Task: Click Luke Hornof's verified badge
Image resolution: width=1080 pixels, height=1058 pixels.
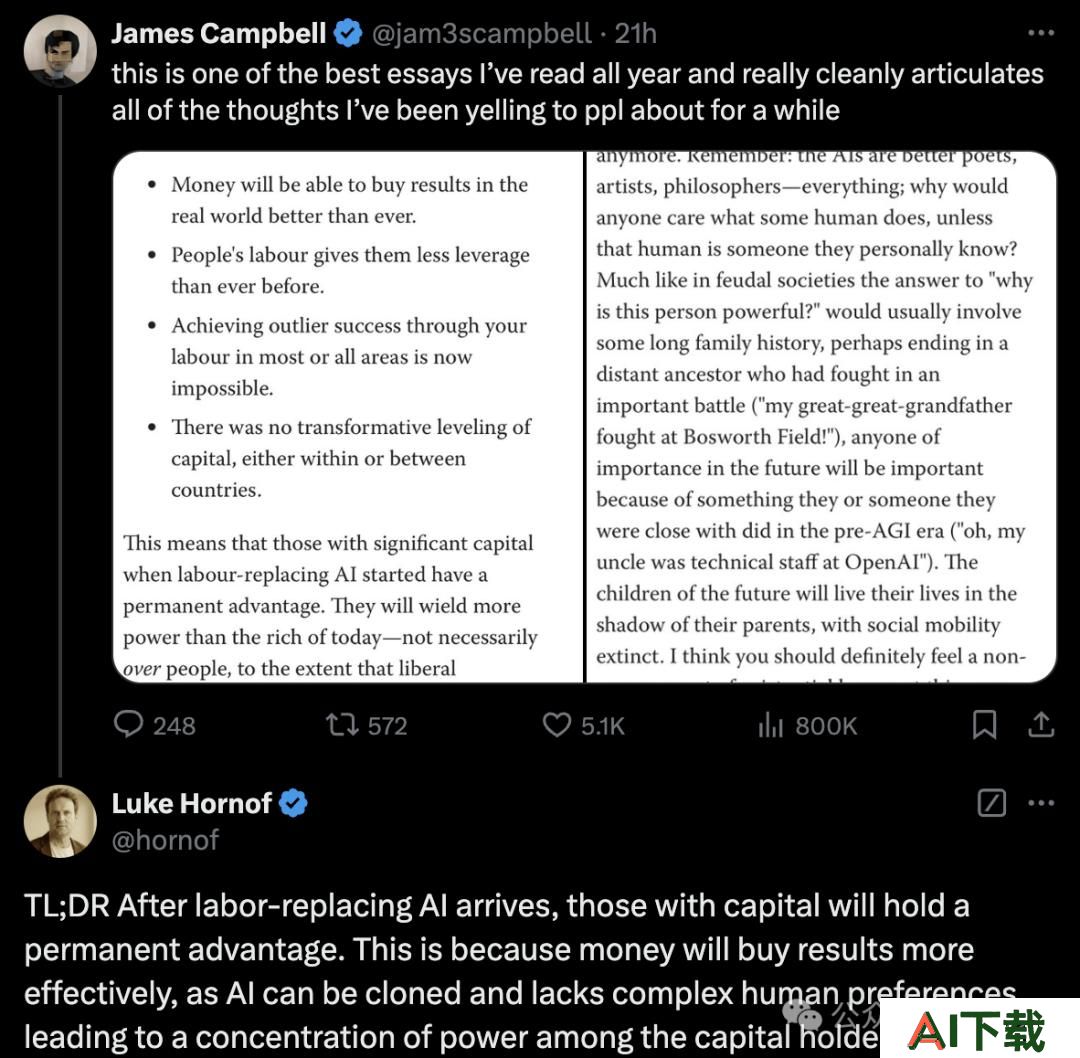Action: coord(293,803)
